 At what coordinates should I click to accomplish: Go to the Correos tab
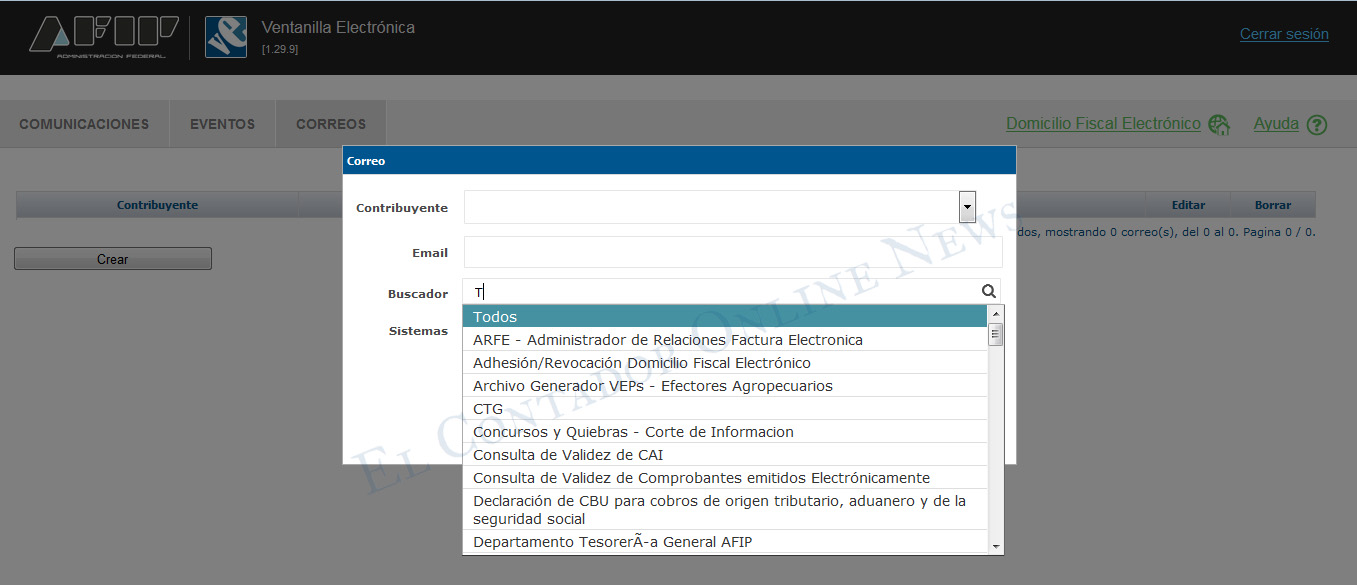[x=331, y=124]
